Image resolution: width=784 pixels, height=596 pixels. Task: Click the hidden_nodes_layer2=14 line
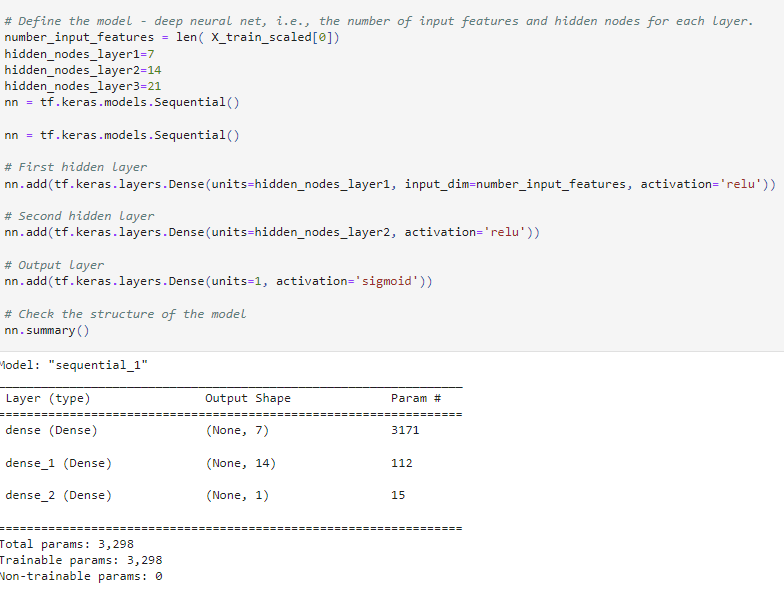(82, 70)
